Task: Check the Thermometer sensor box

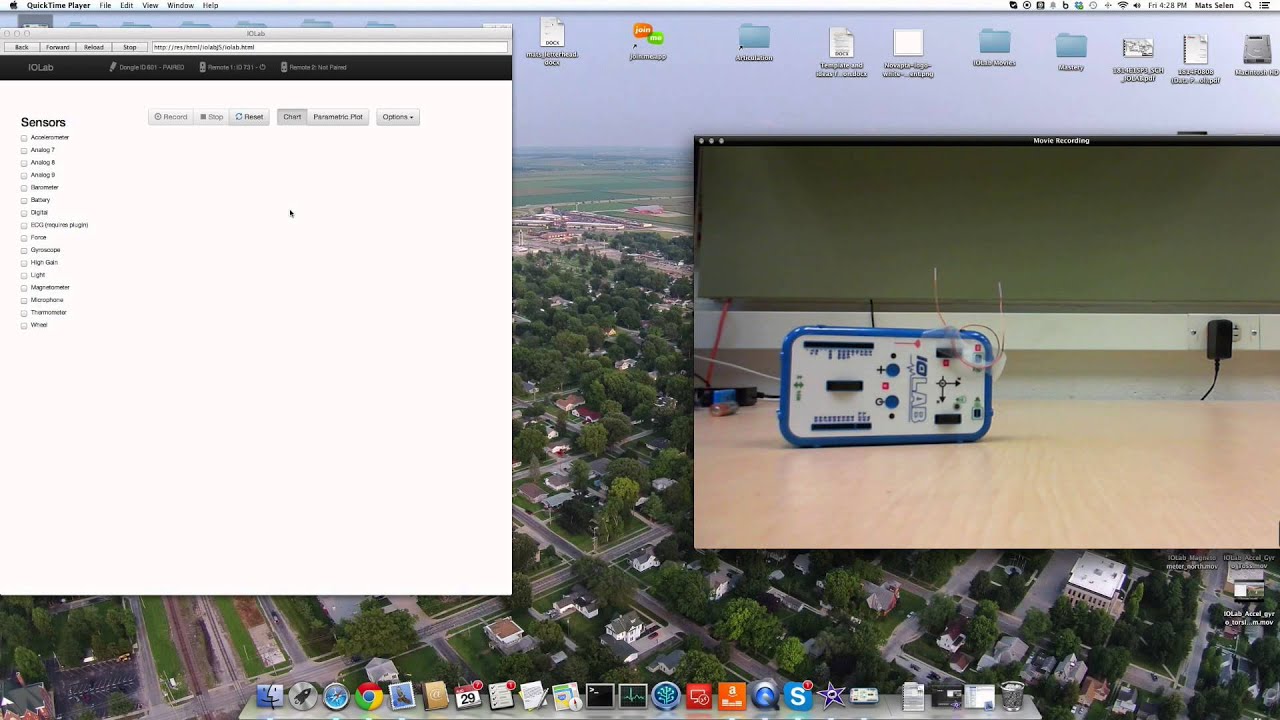Action: pos(24,313)
